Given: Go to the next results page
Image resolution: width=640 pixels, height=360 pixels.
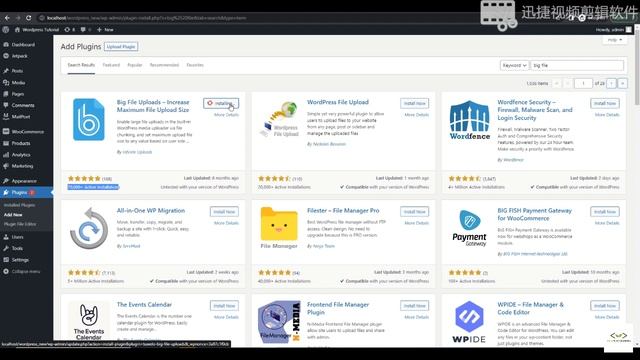Looking at the screenshot, I should (x=611, y=83).
